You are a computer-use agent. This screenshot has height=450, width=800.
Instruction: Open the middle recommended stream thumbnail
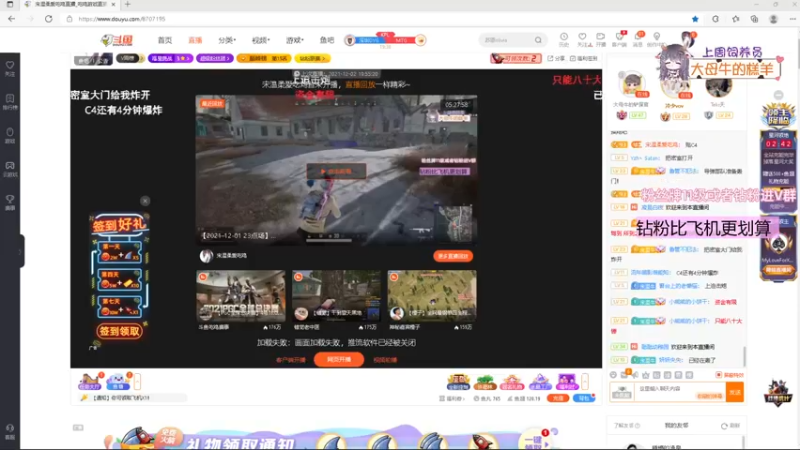[336, 295]
